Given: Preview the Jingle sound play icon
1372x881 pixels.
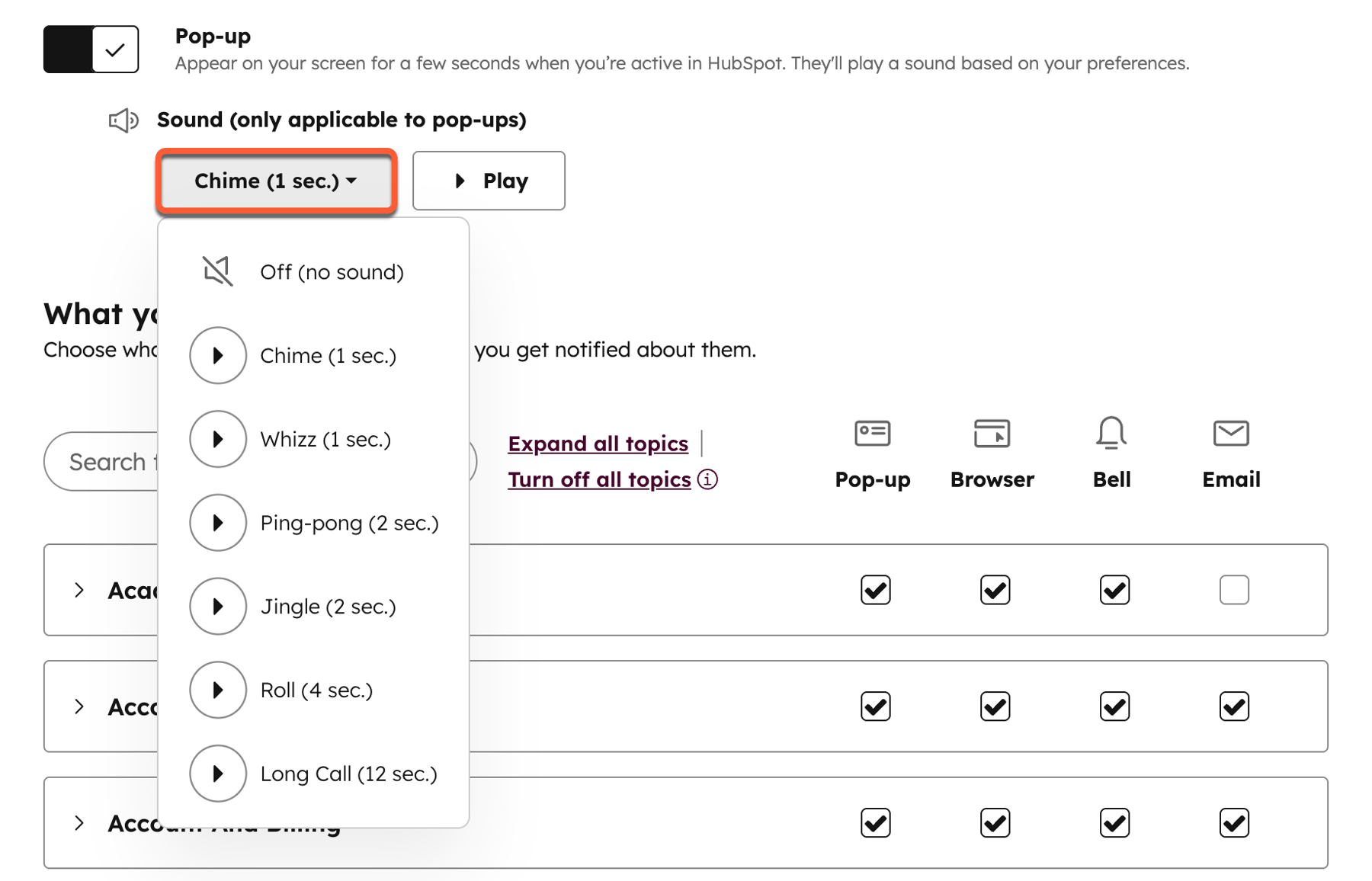Looking at the screenshot, I should click(218, 607).
